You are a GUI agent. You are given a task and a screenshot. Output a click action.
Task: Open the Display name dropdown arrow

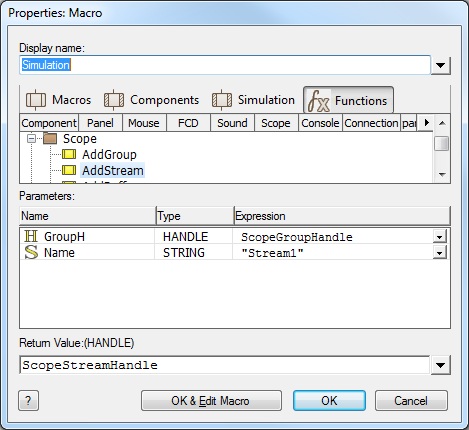pyautogui.click(x=441, y=65)
